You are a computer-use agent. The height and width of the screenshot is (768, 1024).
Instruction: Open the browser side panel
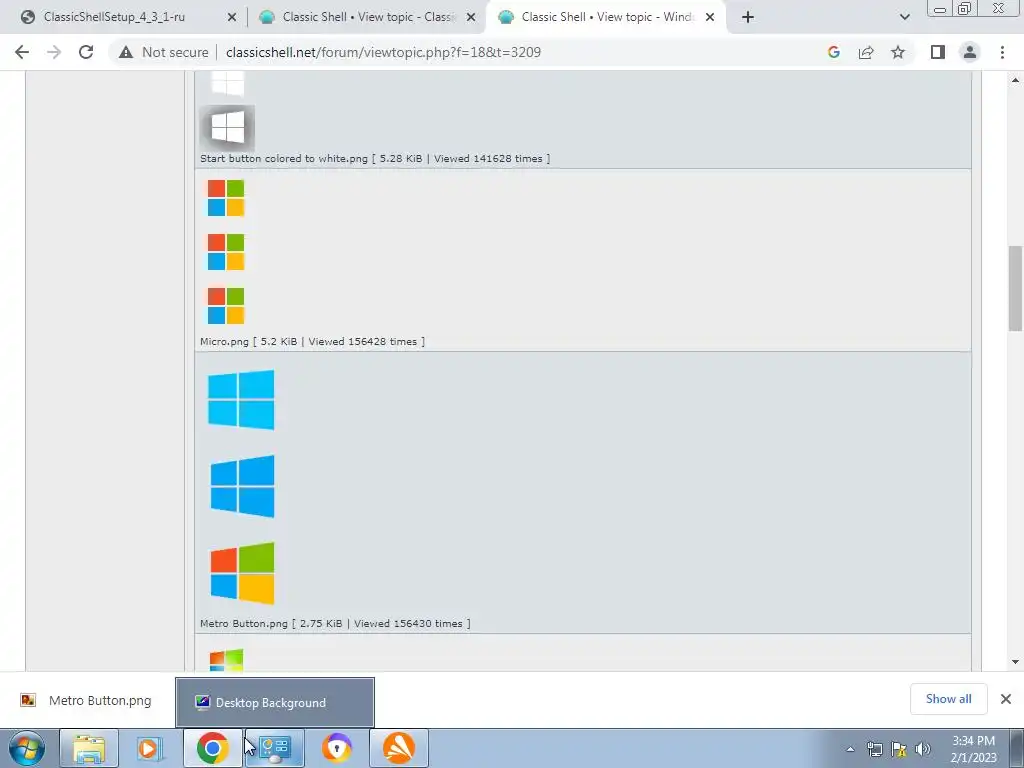[938, 52]
